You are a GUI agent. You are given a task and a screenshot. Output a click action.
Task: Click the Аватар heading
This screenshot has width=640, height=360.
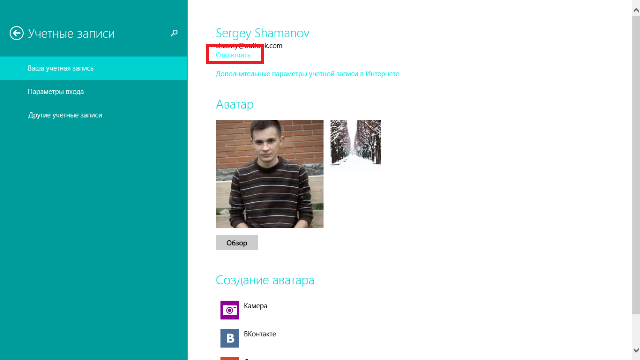(235, 104)
